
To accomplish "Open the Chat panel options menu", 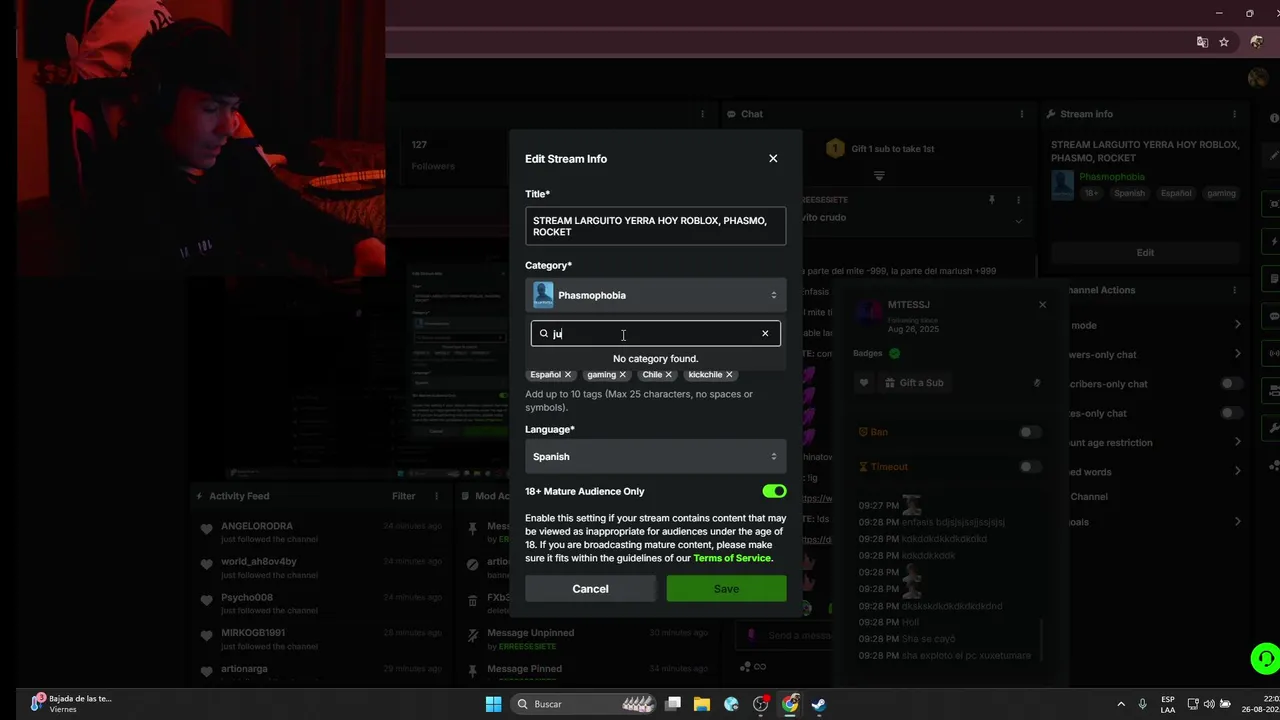I will pos(1022,114).
